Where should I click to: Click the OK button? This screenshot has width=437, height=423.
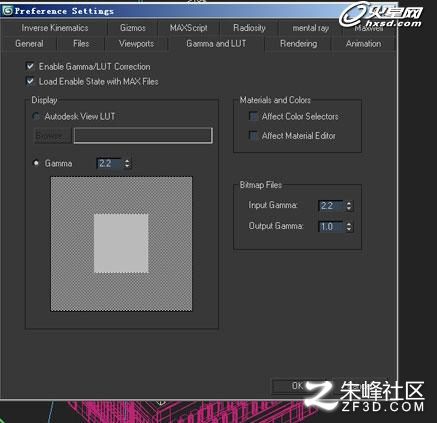tap(298, 386)
